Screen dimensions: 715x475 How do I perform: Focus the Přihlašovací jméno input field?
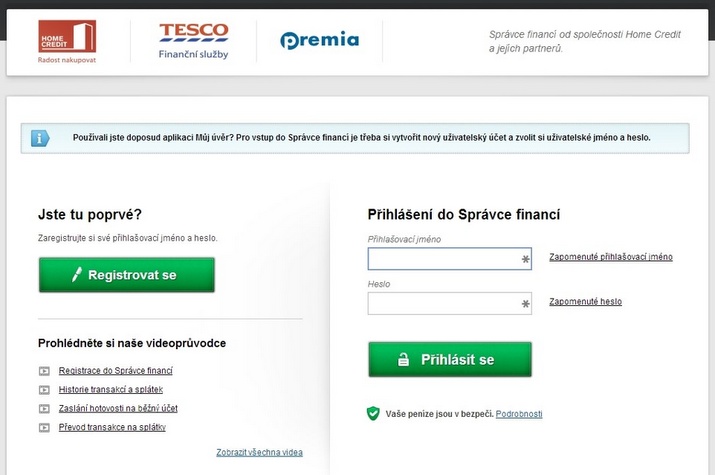pos(450,259)
